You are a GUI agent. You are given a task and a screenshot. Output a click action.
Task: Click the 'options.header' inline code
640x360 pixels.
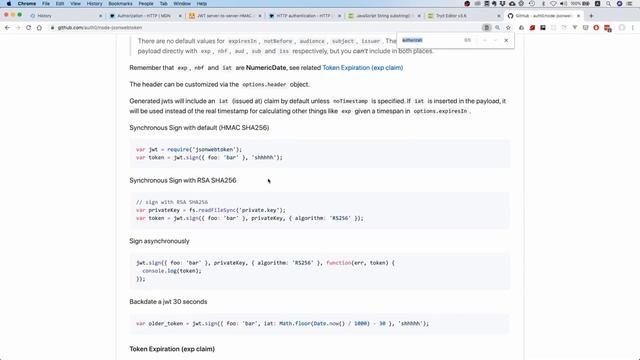pyautogui.click(x=264, y=84)
